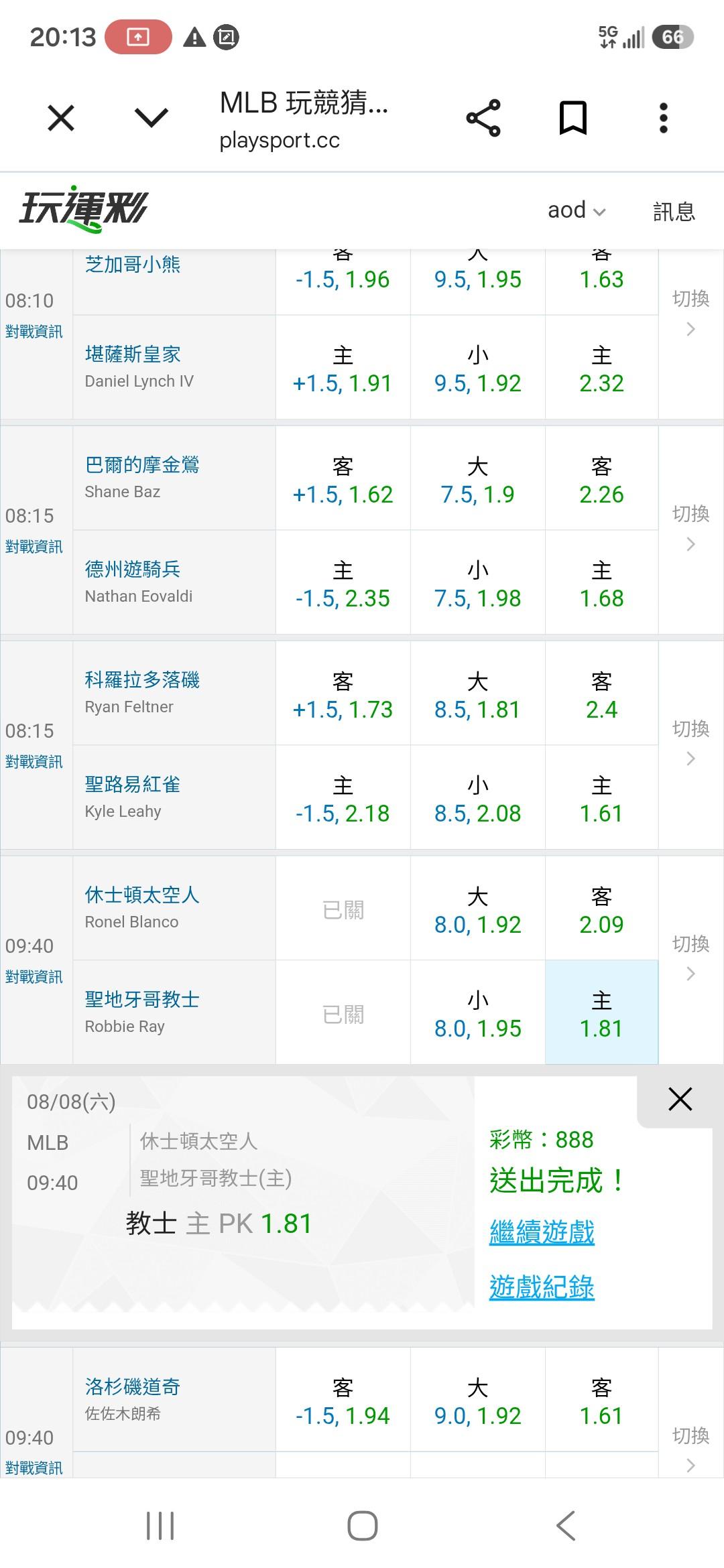The image size is (724, 1568).
Task: Open the 訊息 messages menu
Action: click(674, 211)
